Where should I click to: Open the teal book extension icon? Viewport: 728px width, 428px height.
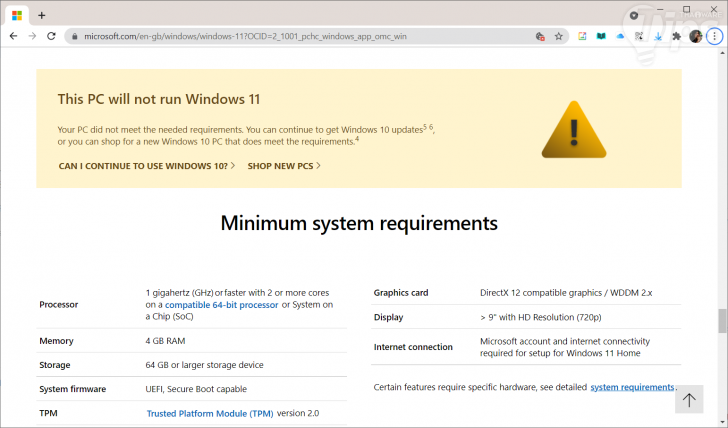[601, 36]
